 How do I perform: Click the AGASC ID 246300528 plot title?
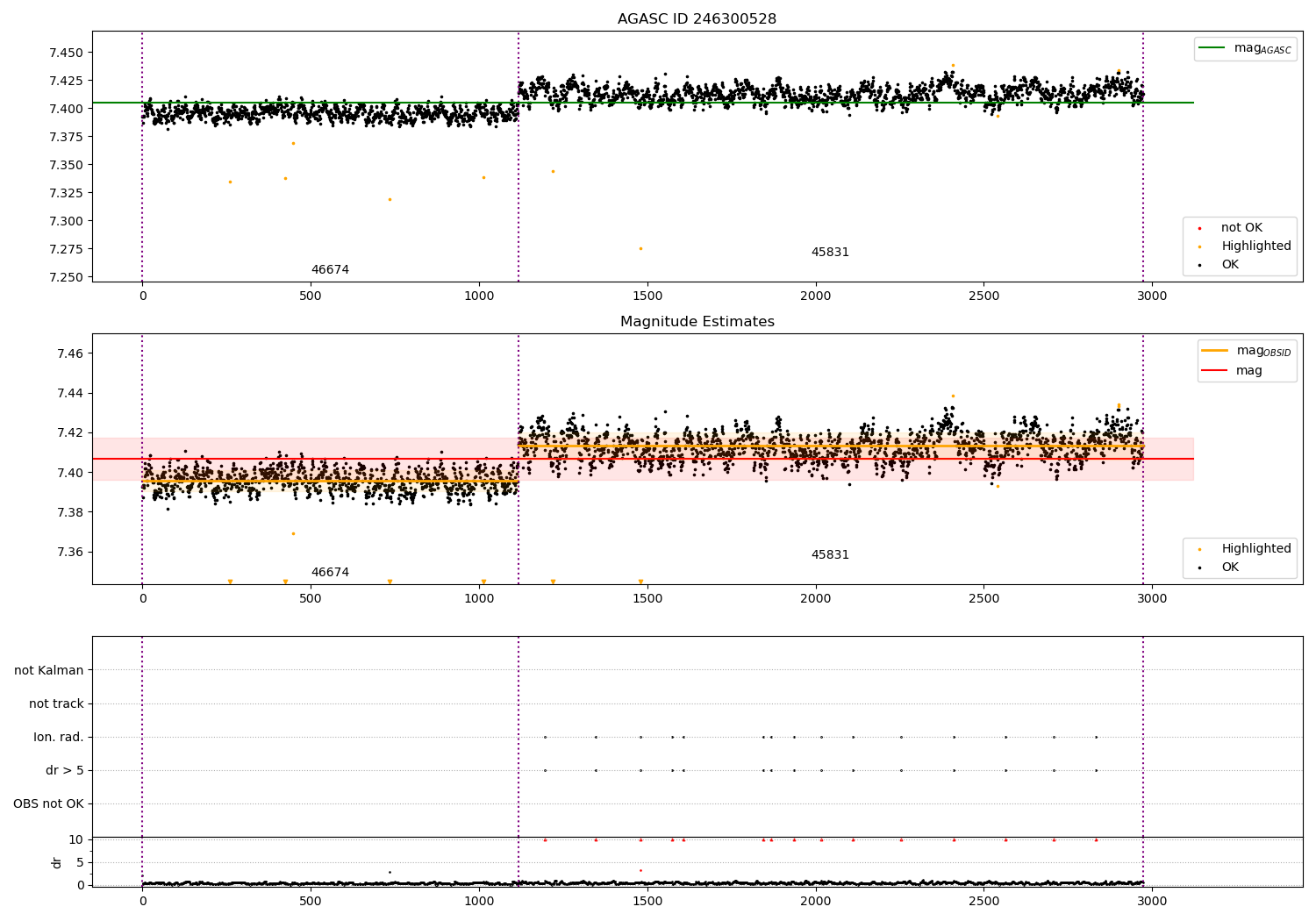point(697,19)
